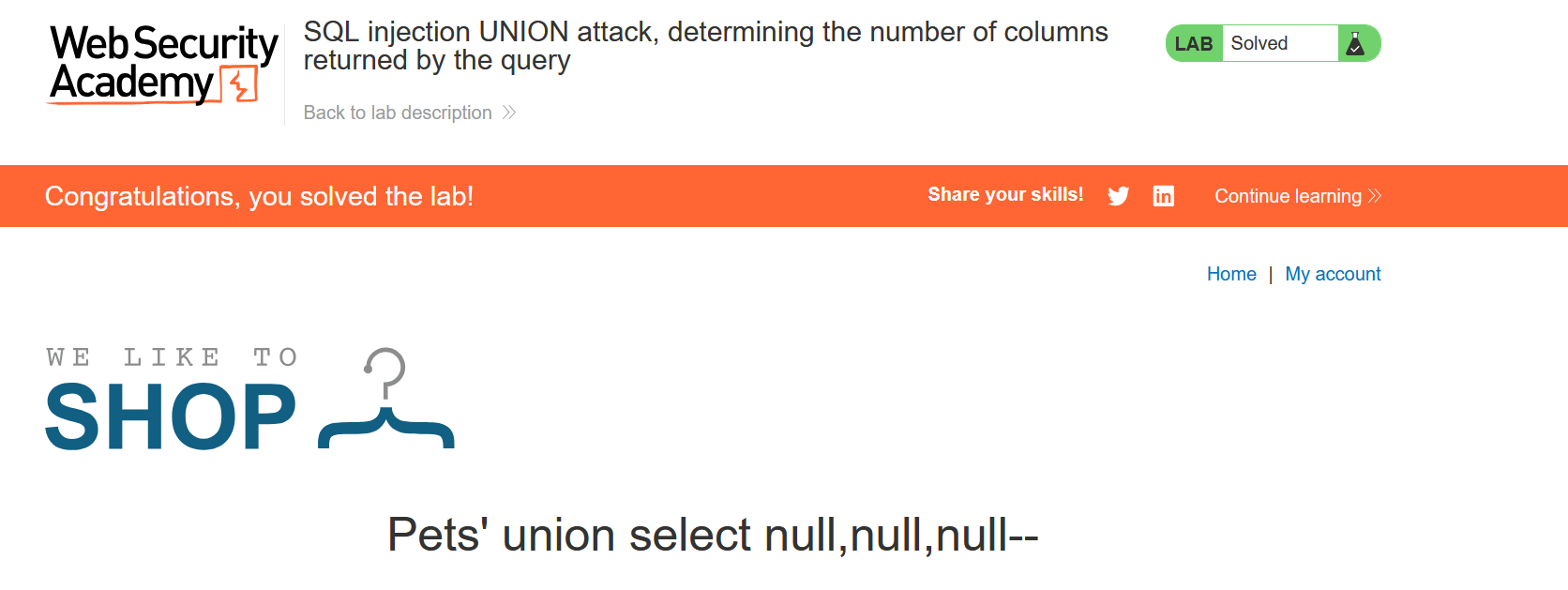The height and width of the screenshot is (590, 1568).
Task: Share the result via the Twitter icon
Action: [x=1118, y=196]
